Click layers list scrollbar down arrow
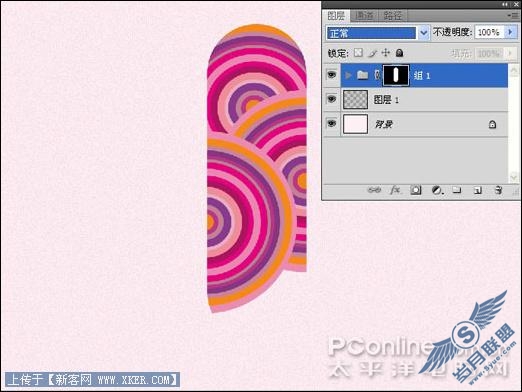The width and height of the screenshot is (522, 392). [x=513, y=177]
